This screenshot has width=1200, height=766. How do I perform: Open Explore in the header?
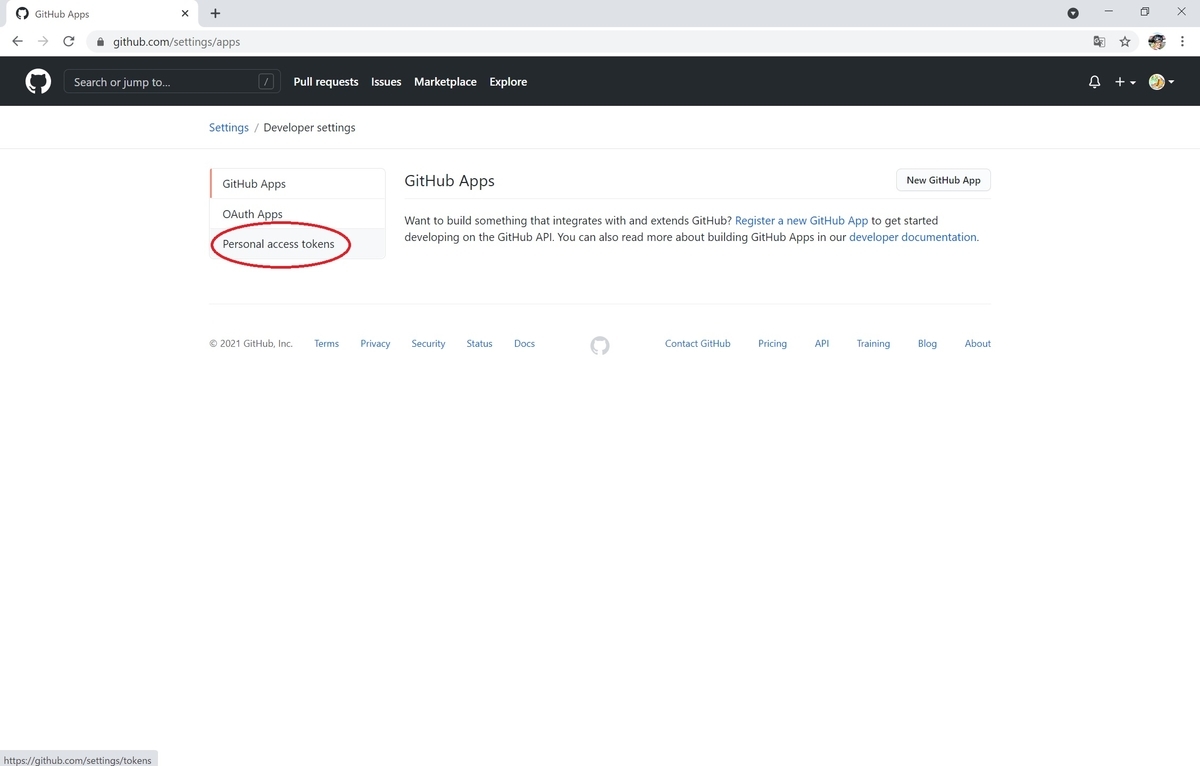508,82
